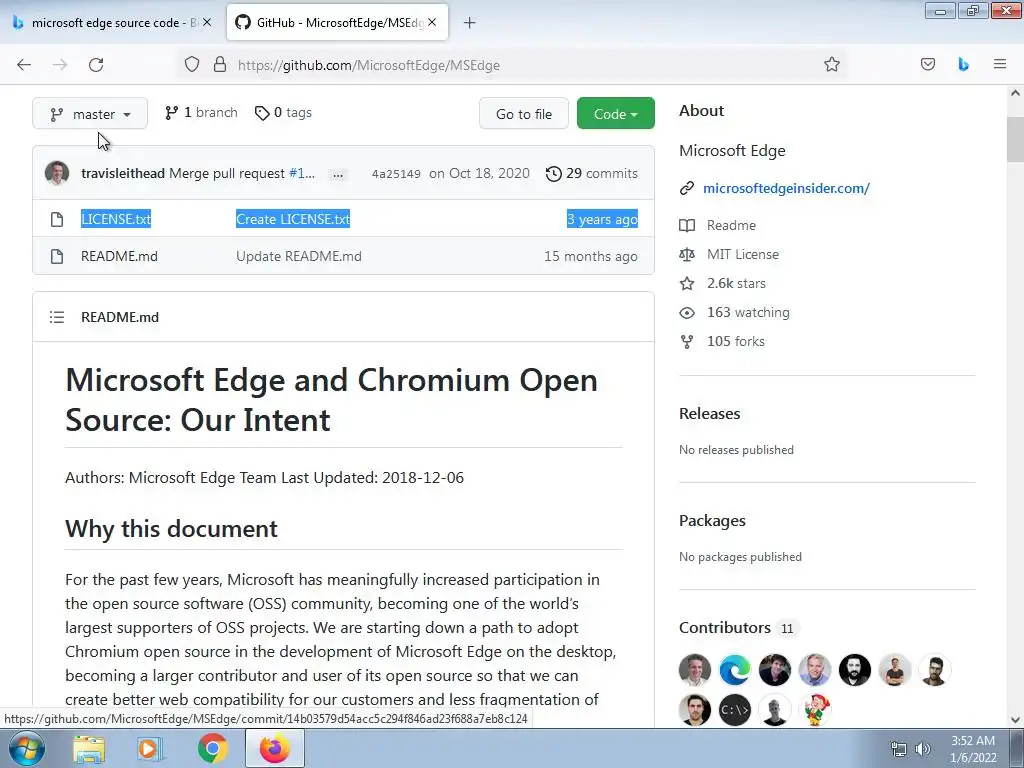View the 163 watching list
Screen dimensions: 1024x768
click(748, 312)
